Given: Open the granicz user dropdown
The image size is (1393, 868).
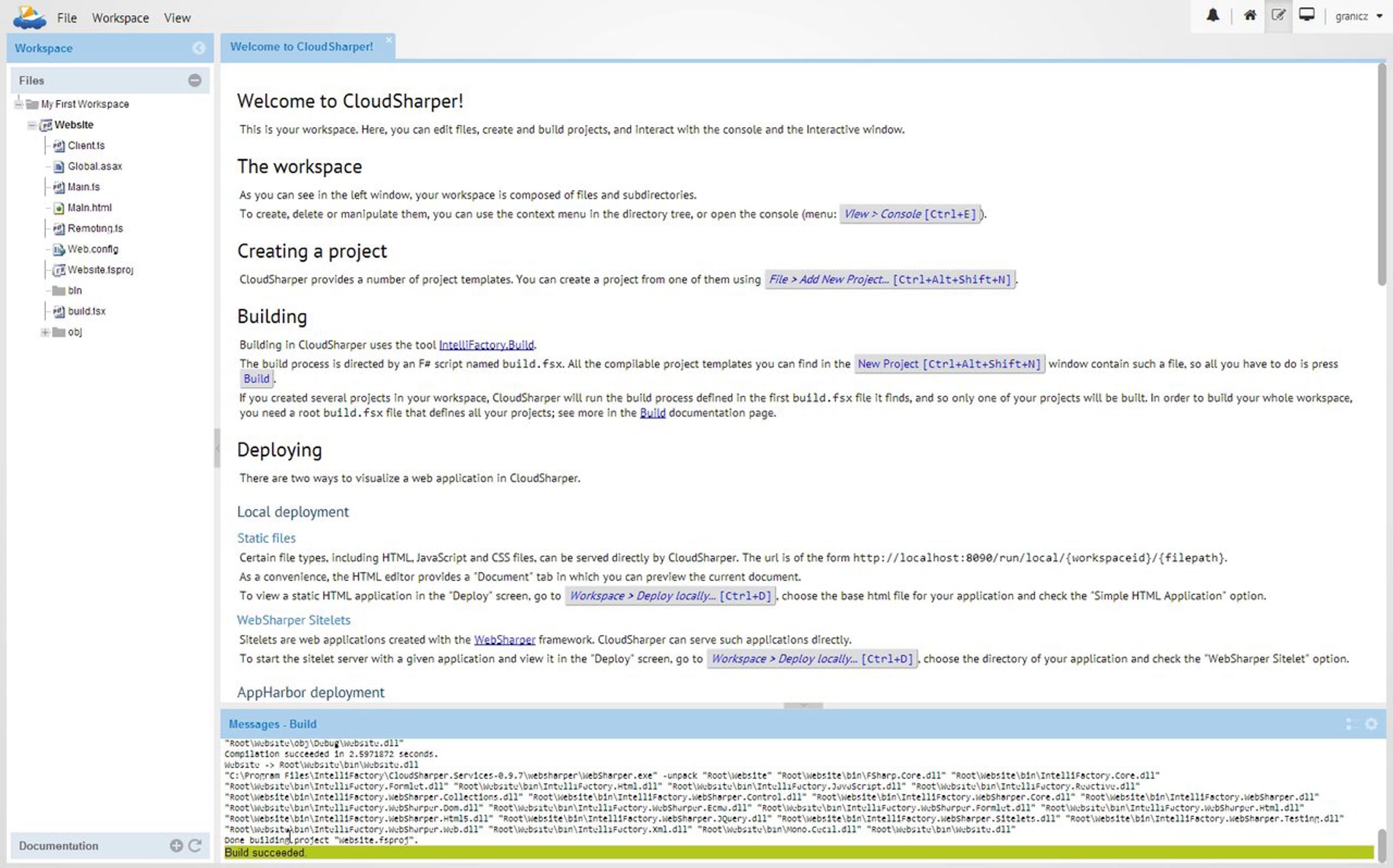Looking at the screenshot, I should pyautogui.click(x=1358, y=16).
